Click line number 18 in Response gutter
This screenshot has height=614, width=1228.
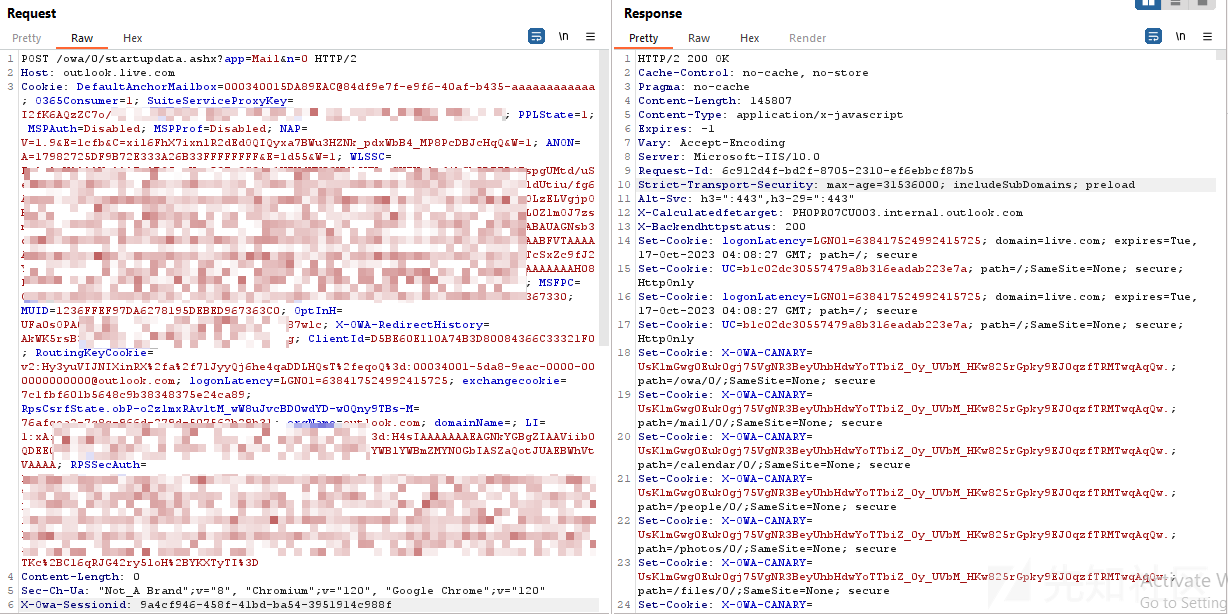pyautogui.click(x=624, y=353)
